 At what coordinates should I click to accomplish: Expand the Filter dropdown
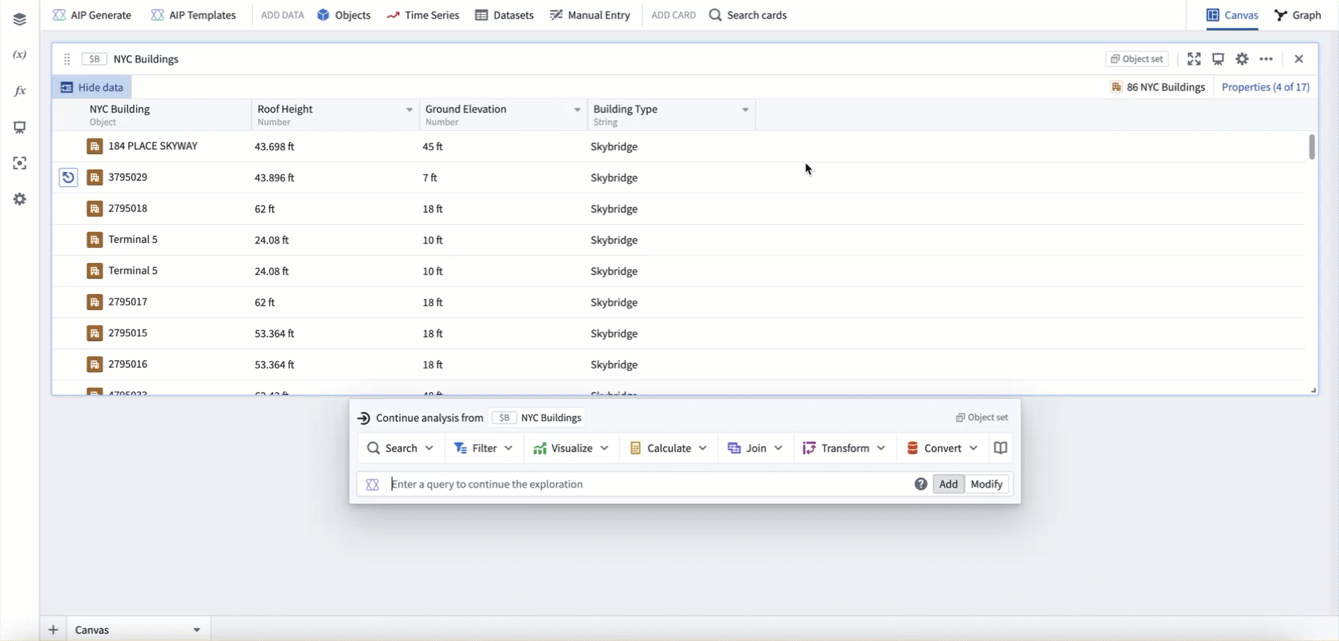pos(483,448)
